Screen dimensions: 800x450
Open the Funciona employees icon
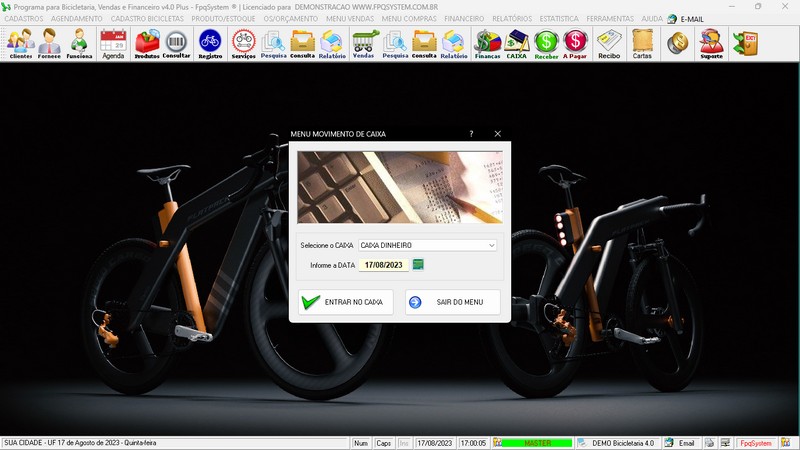pyautogui.click(x=79, y=44)
